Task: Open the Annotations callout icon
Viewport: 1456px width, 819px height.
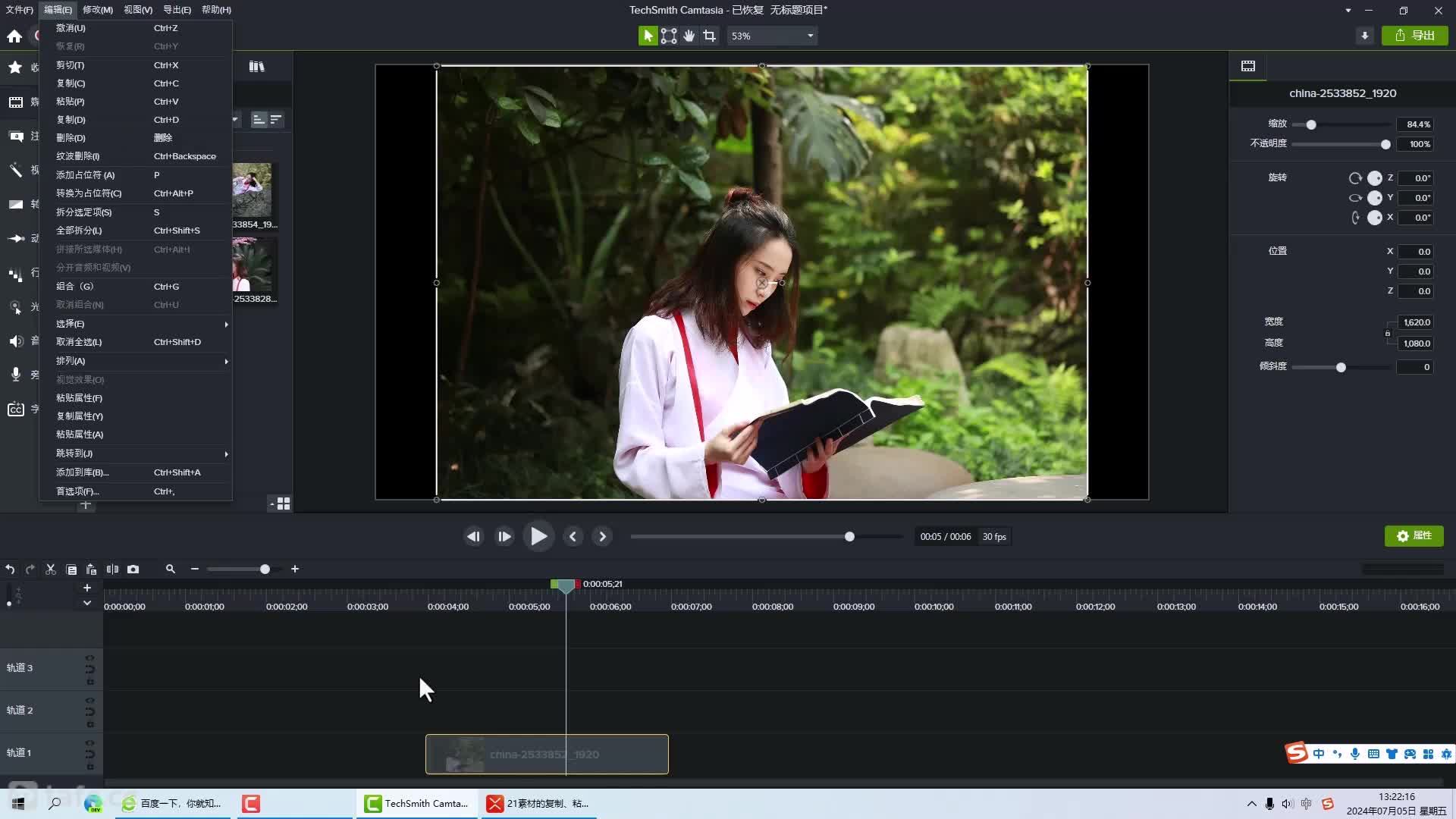Action: click(15, 136)
